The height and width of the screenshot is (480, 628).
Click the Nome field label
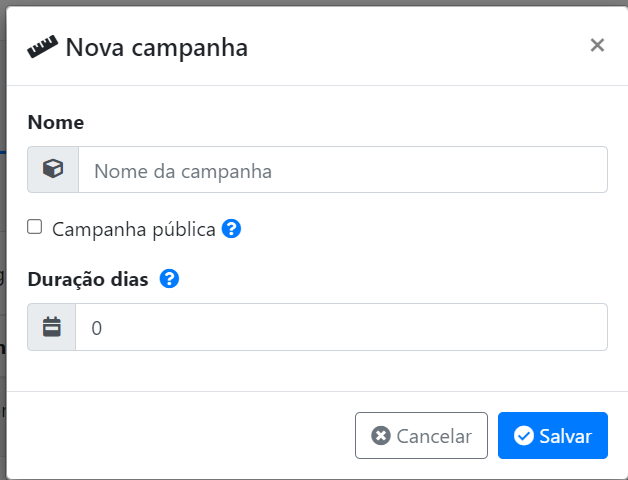click(x=56, y=122)
